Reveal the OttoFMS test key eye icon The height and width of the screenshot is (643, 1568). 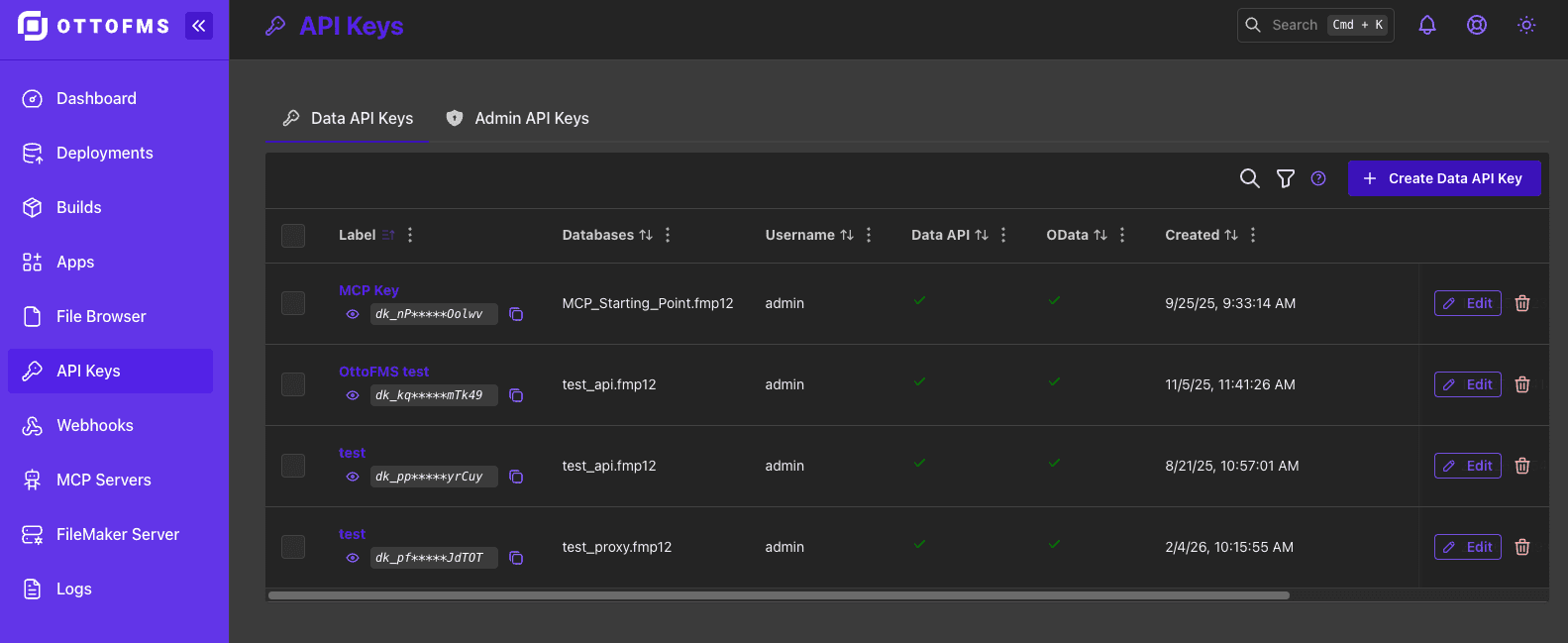352,395
